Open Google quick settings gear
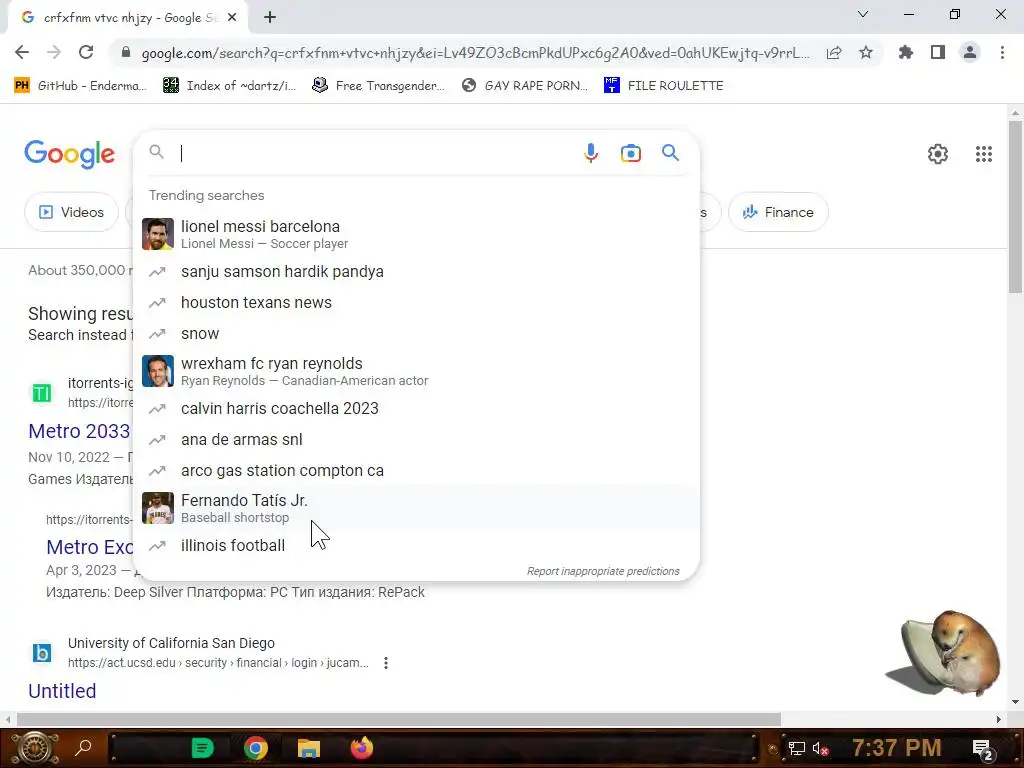The image size is (1024, 768). pyautogui.click(x=938, y=154)
